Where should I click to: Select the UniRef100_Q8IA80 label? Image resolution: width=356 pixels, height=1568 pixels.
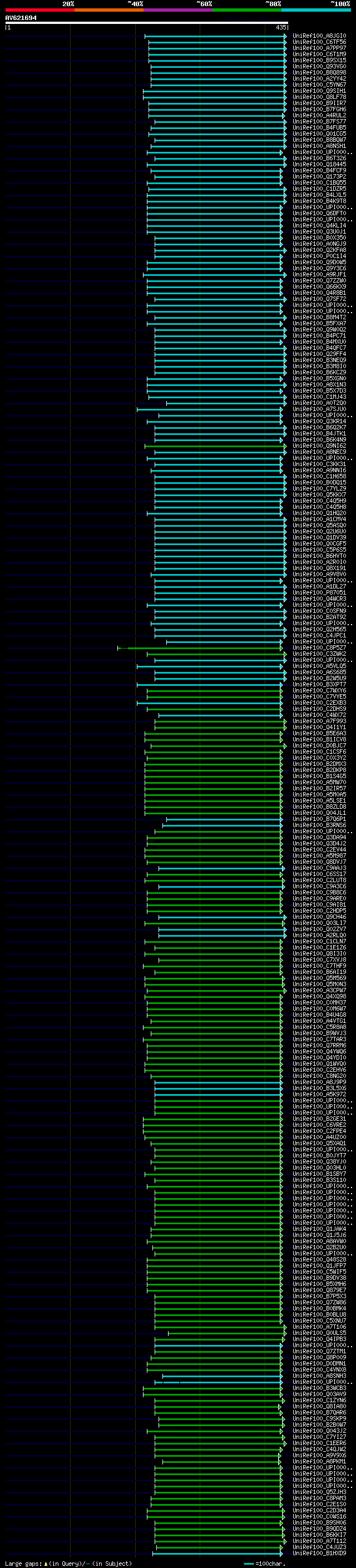point(319,1407)
